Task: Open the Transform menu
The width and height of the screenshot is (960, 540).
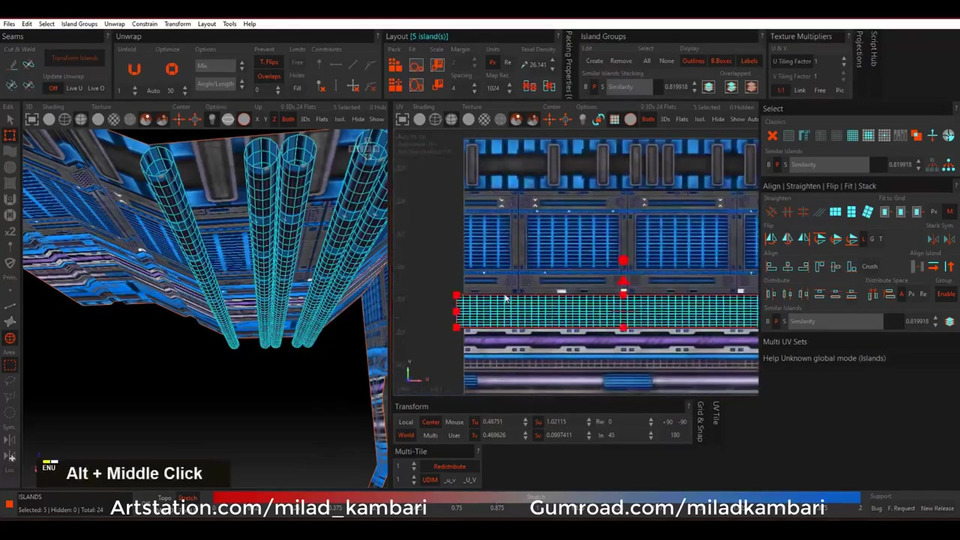Action: (x=178, y=24)
